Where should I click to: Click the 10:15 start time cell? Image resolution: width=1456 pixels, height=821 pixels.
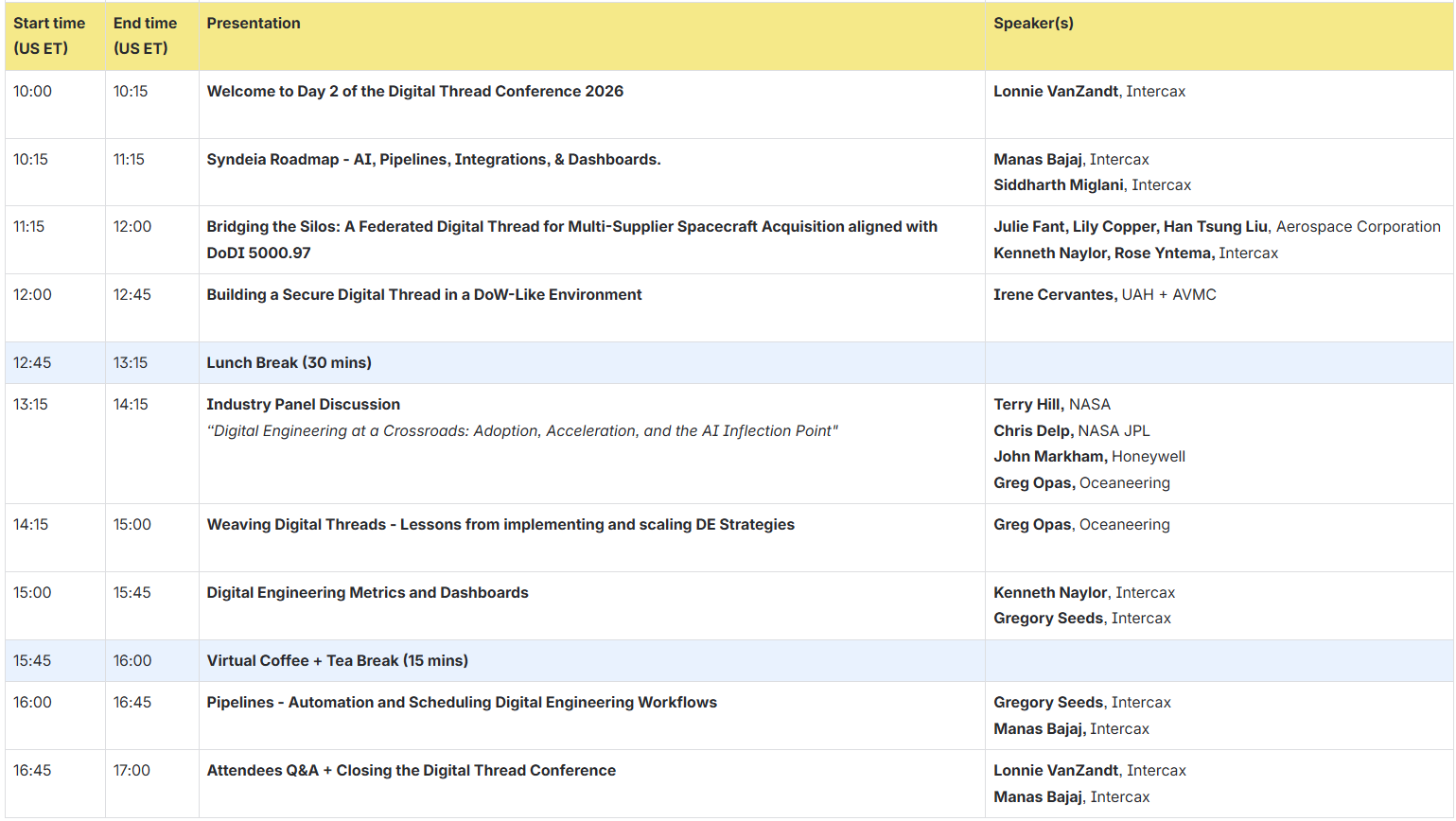coord(55,172)
